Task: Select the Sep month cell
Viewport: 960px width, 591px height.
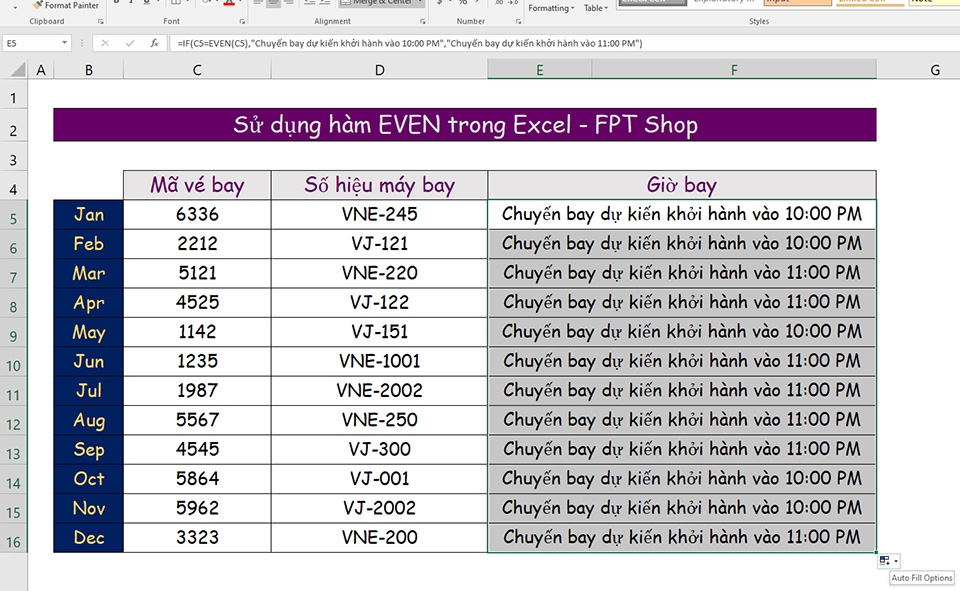Action: pos(89,450)
